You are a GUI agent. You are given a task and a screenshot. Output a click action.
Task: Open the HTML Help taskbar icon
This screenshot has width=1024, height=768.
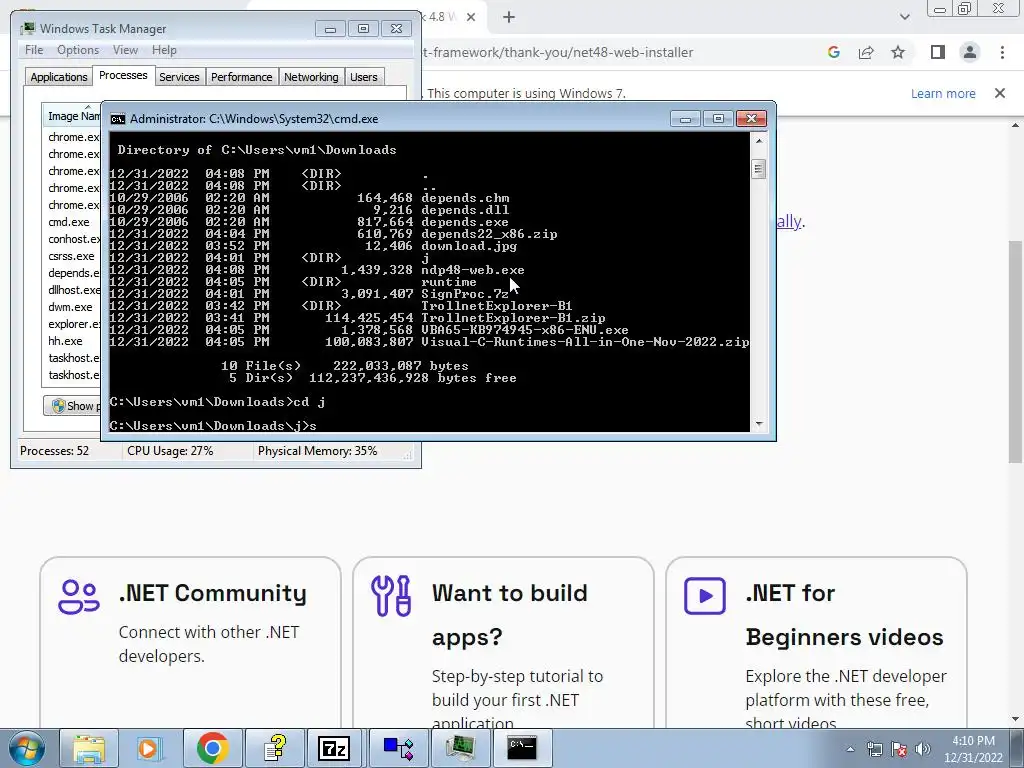coord(274,748)
